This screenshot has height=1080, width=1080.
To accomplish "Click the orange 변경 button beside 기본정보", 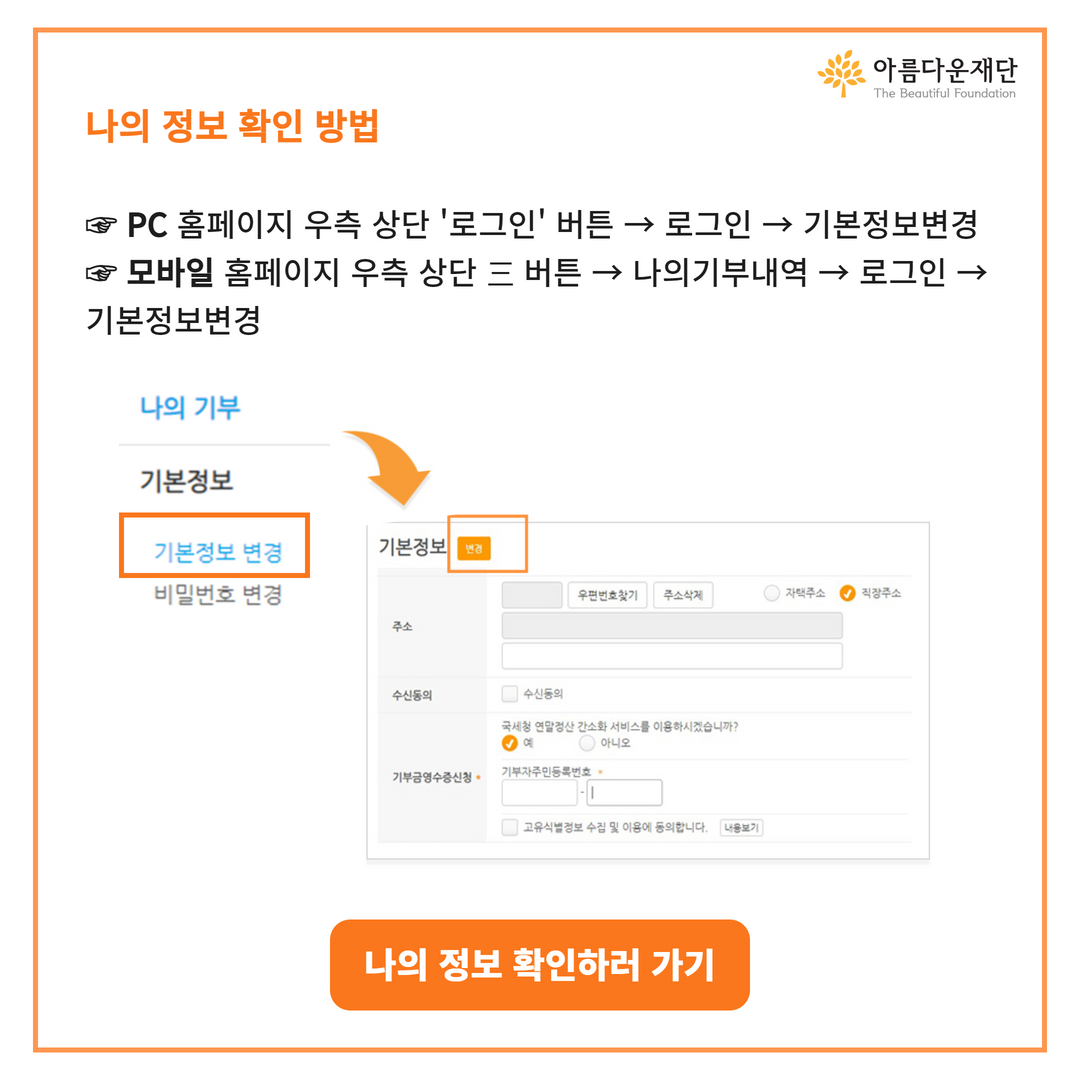I will point(474,548).
